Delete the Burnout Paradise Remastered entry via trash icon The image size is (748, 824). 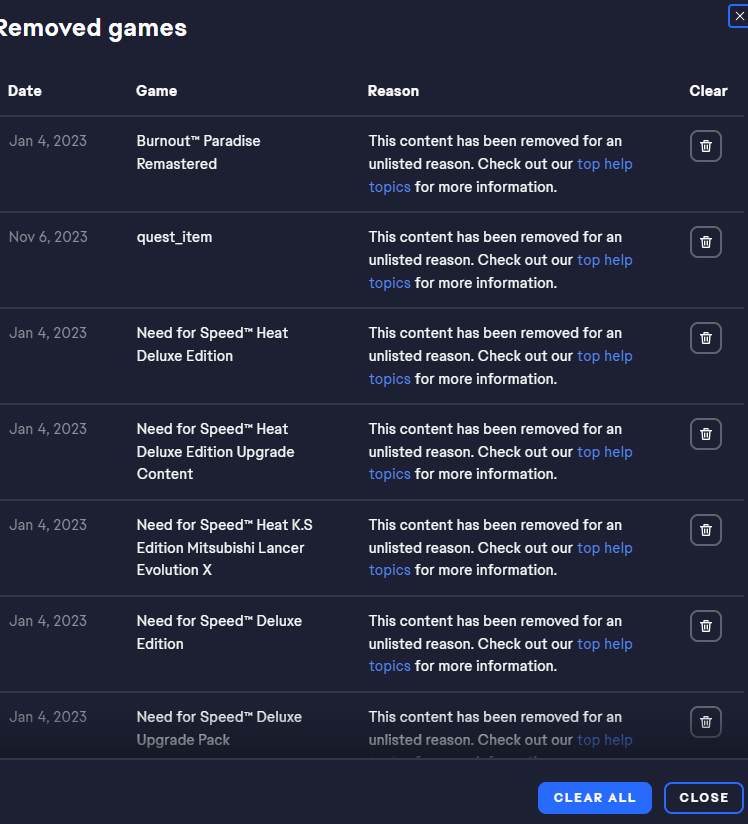coord(705,146)
